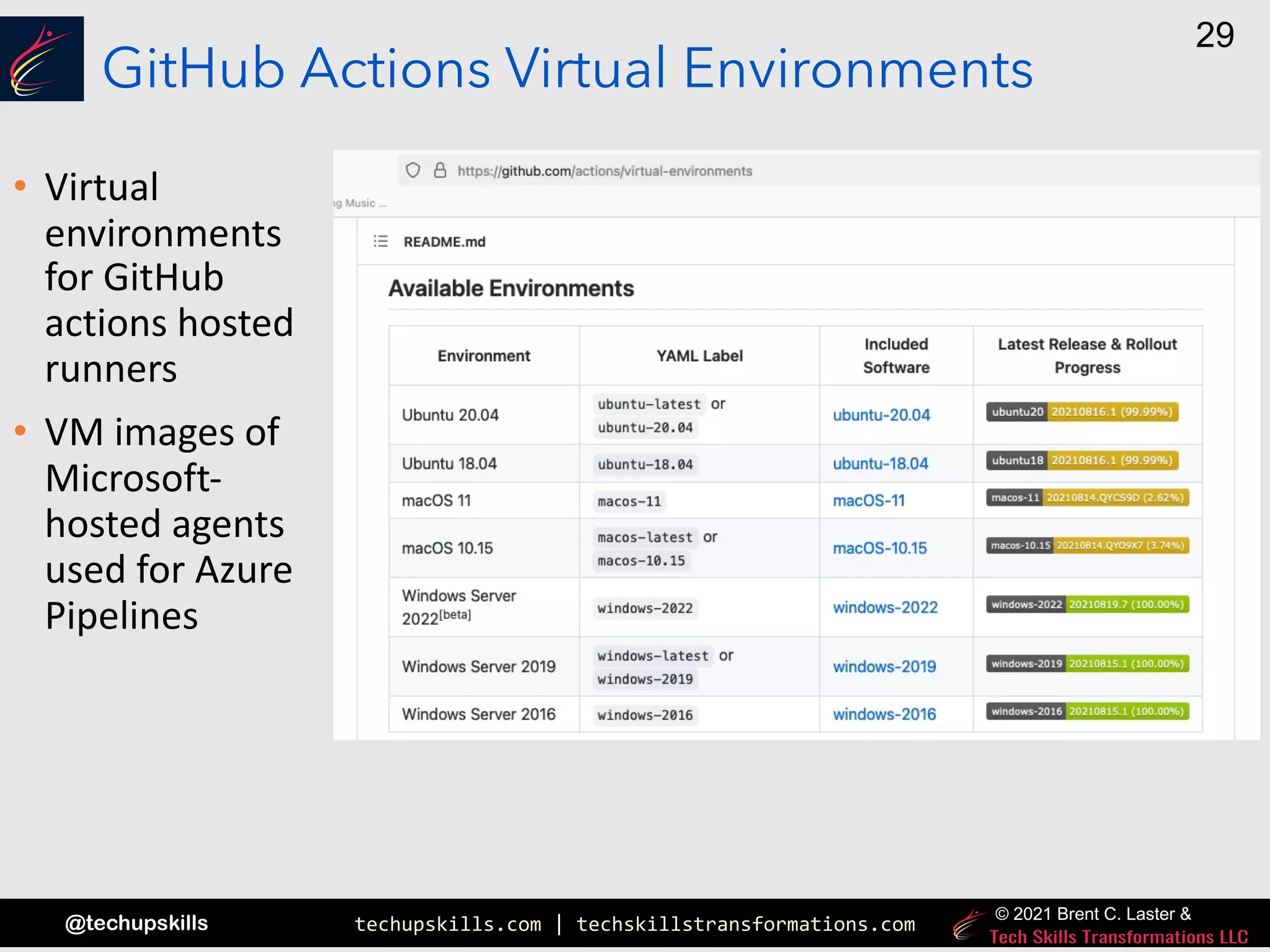The width and height of the screenshot is (1270, 952).
Task: Click the Included Software column header
Action: pyautogui.click(x=896, y=356)
